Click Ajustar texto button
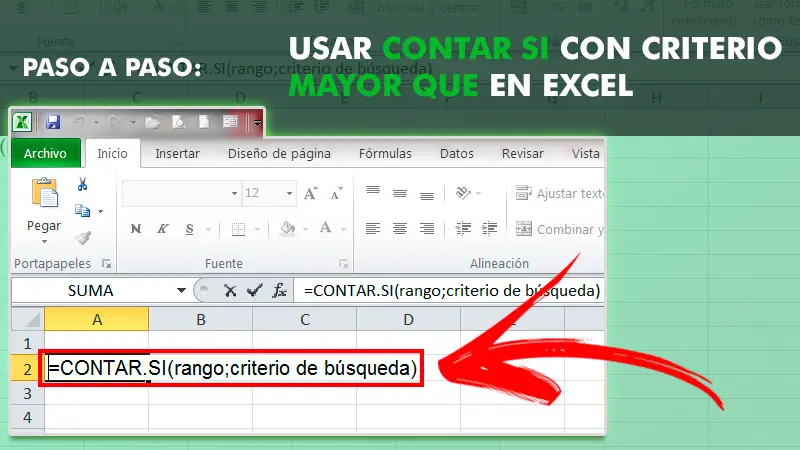 pyautogui.click(x=559, y=193)
